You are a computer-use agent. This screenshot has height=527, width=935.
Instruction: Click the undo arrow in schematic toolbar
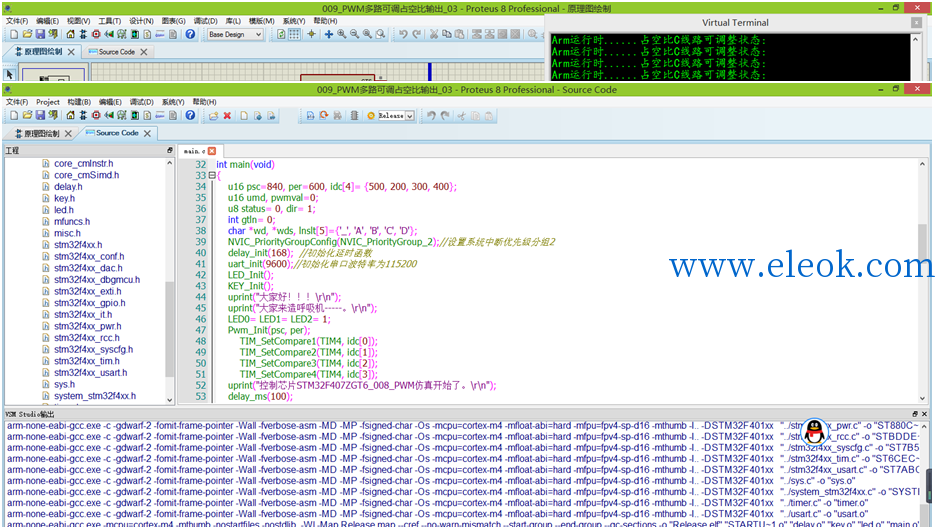pos(404,34)
